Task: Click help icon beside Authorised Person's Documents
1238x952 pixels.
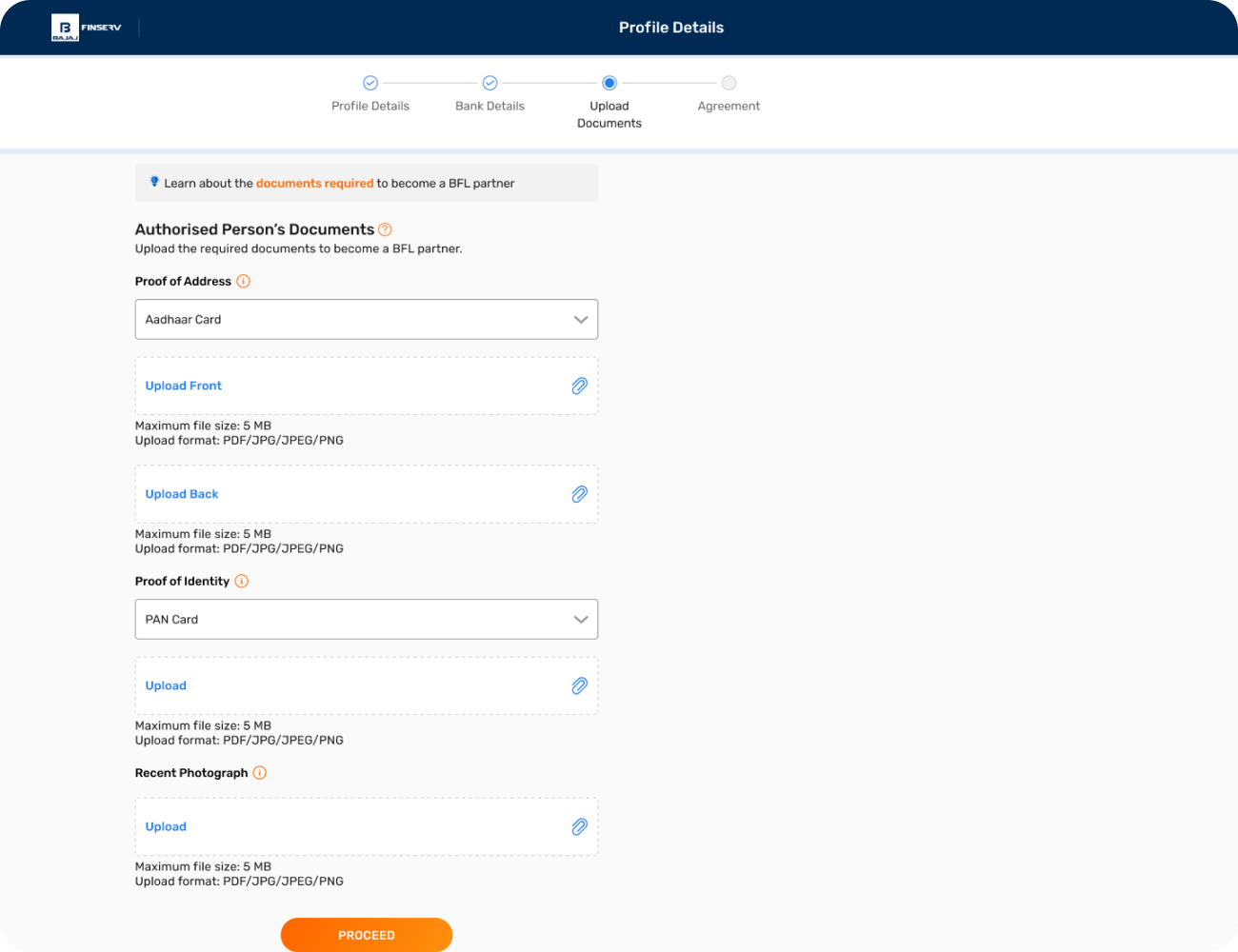Action: [x=385, y=229]
